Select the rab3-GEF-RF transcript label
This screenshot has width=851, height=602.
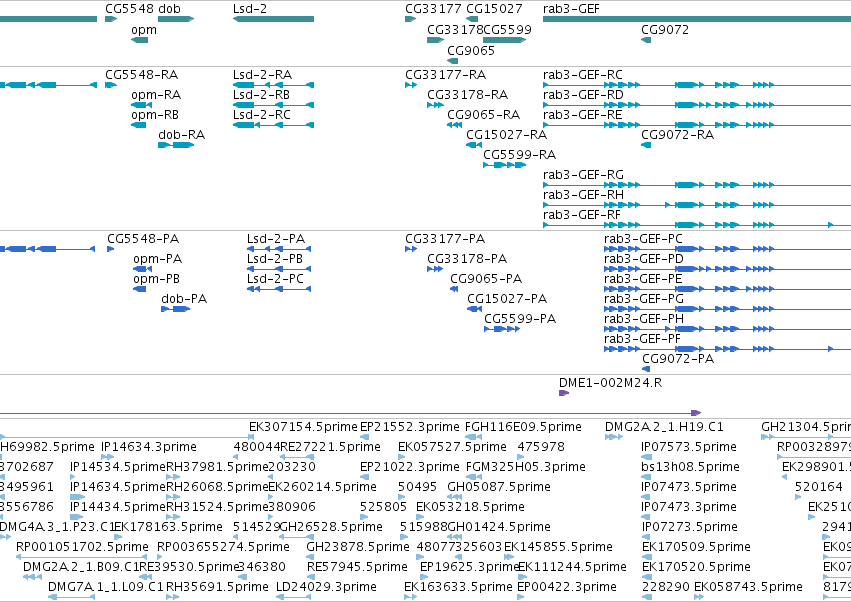pyautogui.click(x=581, y=215)
